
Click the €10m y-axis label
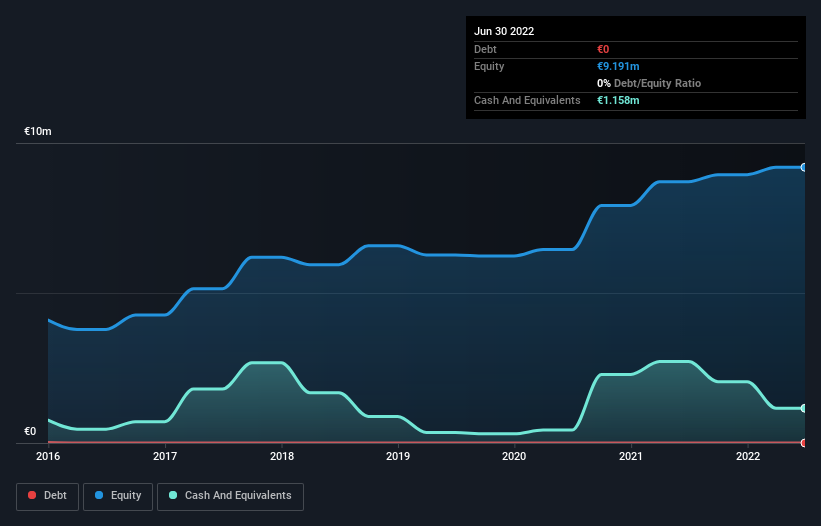[38, 131]
